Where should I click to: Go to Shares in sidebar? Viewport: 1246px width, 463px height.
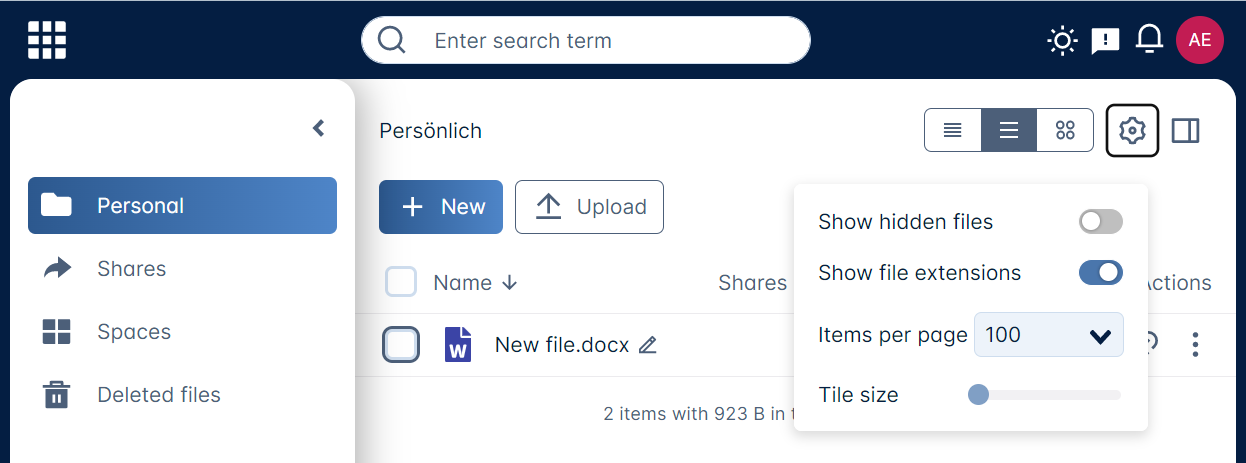[x=131, y=269]
